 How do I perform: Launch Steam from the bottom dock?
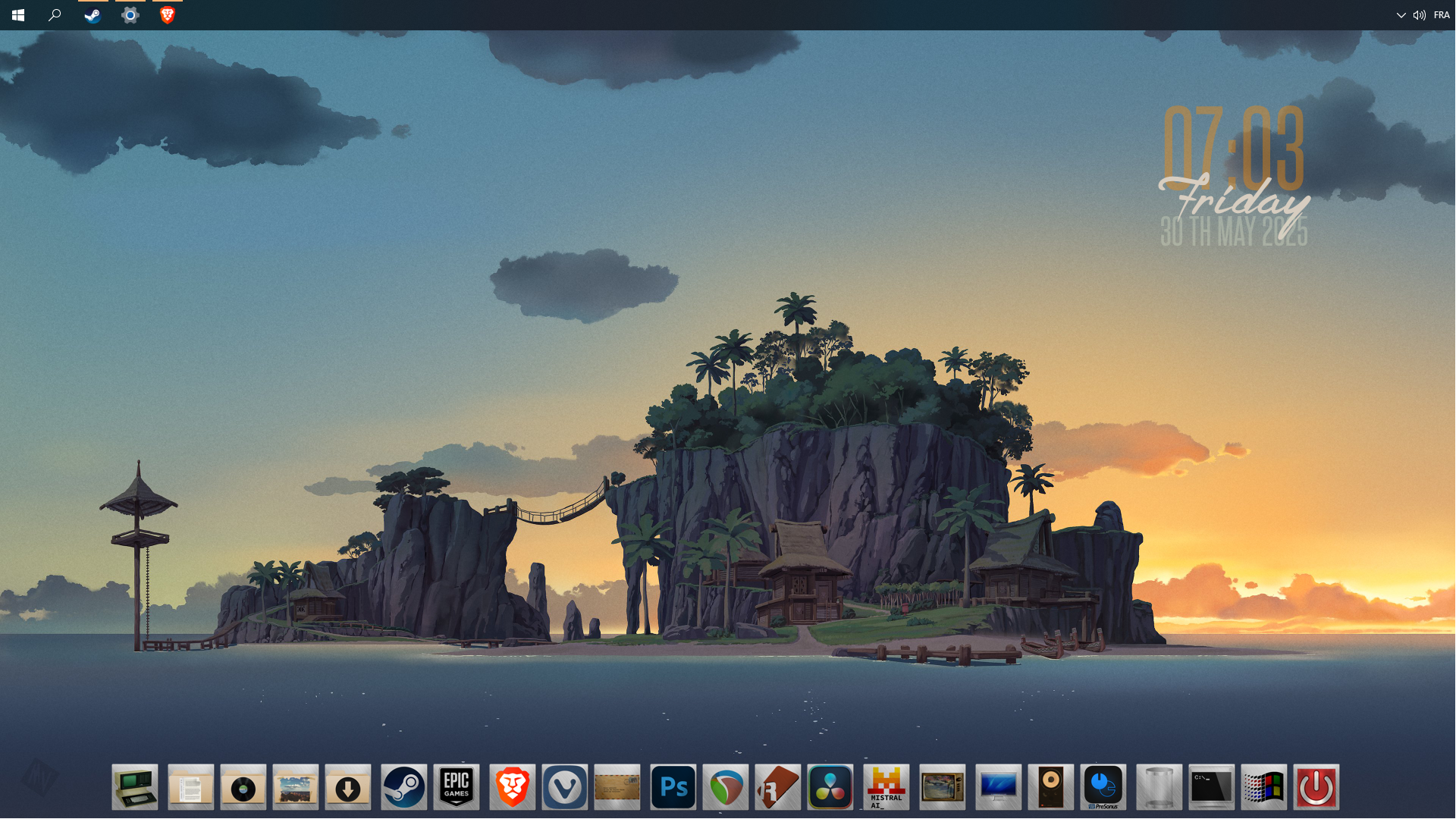click(x=404, y=787)
